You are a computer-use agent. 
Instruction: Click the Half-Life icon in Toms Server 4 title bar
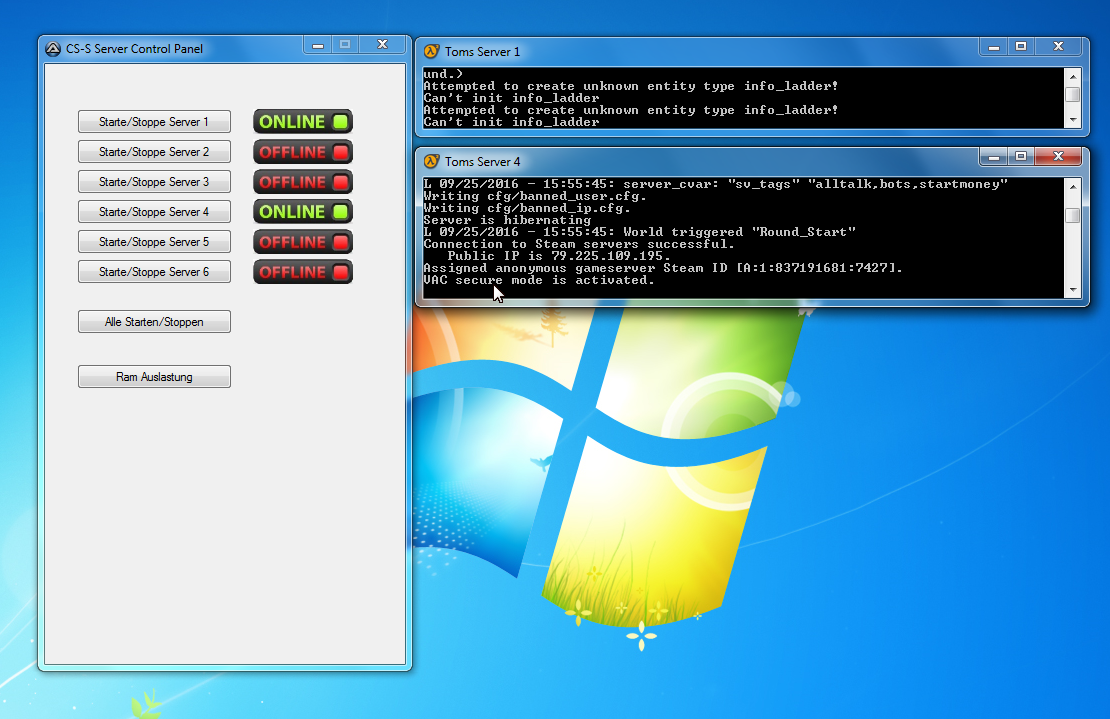432,161
